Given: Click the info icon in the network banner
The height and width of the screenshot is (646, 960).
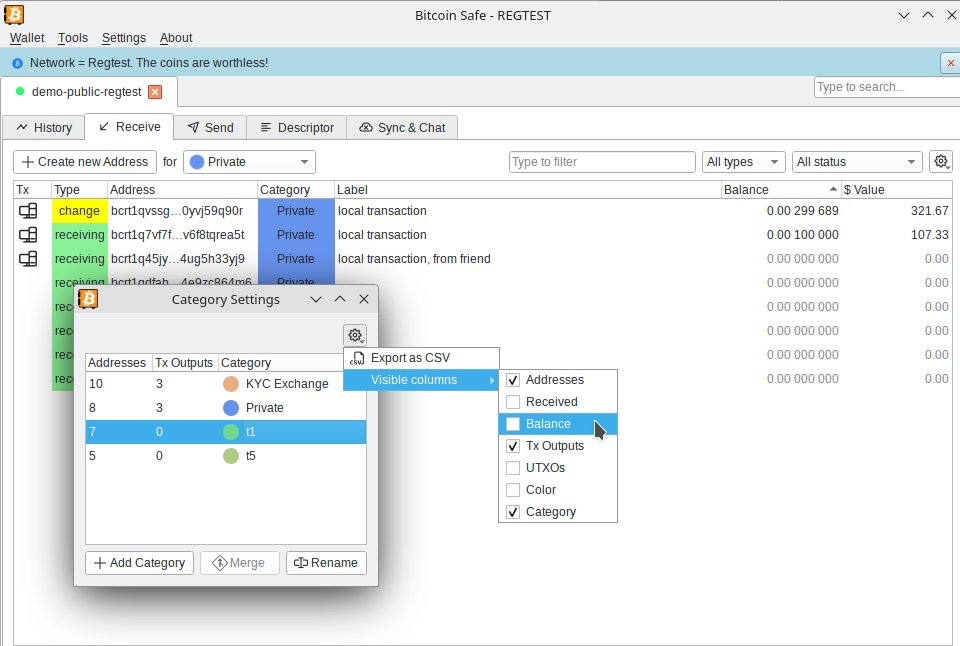Looking at the screenshot, I should [x=17, y=63].
